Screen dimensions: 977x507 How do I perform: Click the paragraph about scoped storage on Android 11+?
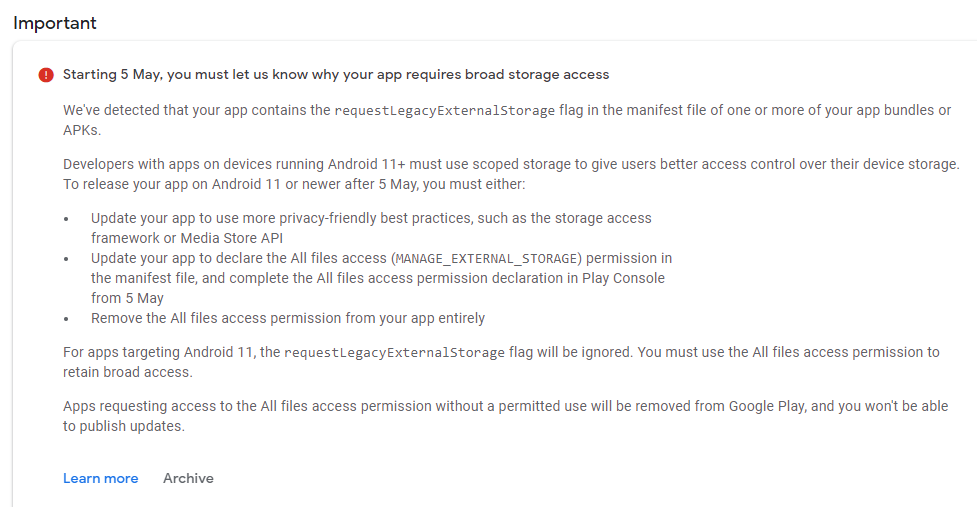coord(511,174)
